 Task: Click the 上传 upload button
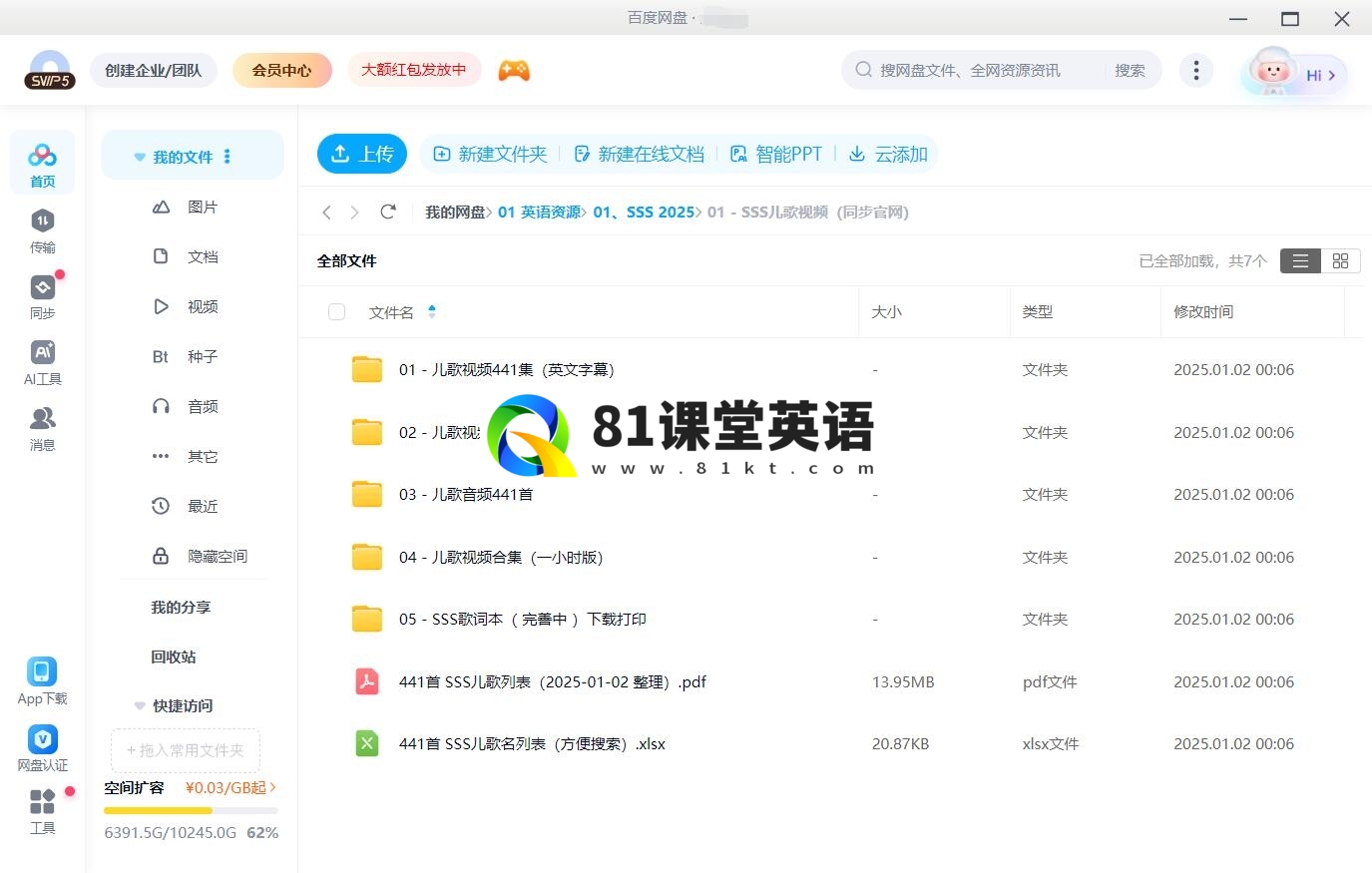click(362, 154)
